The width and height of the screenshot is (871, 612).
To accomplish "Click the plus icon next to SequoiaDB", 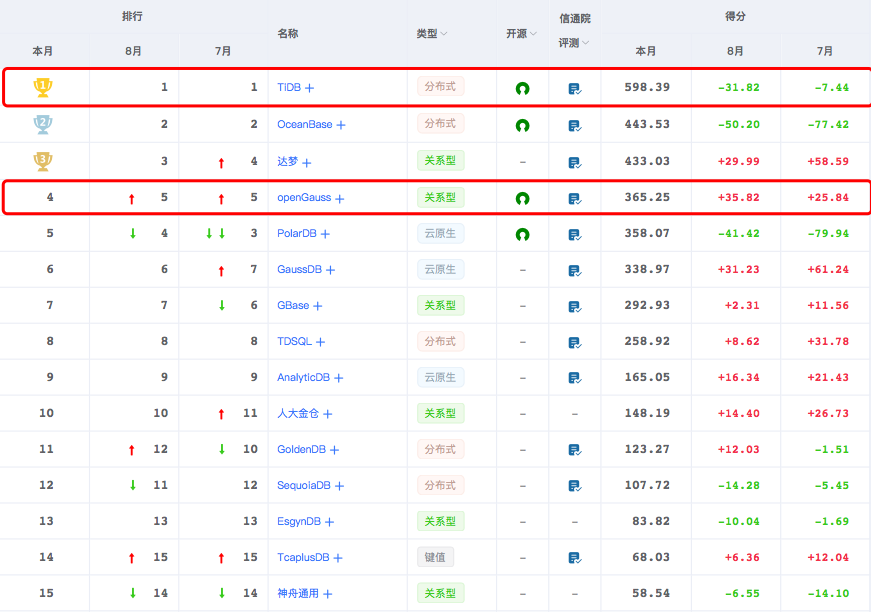I will (x=339, y=486).
